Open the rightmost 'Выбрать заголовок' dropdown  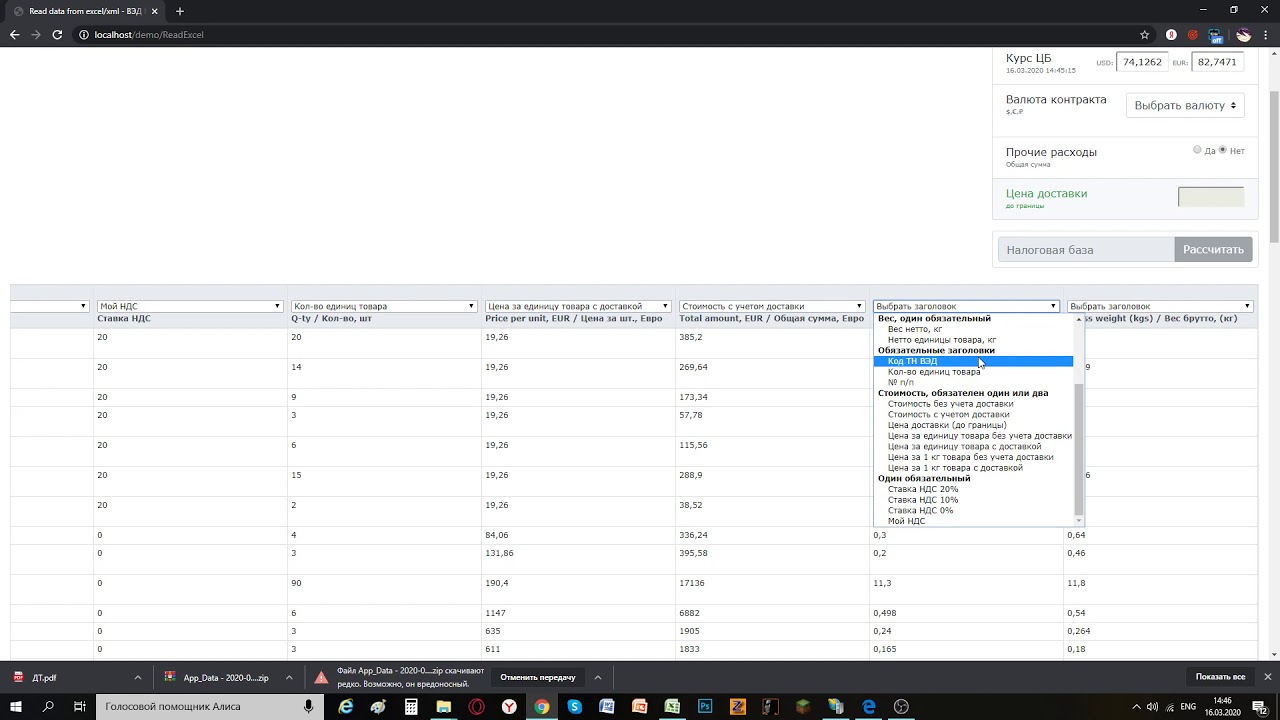click(x=1160, y=306)
